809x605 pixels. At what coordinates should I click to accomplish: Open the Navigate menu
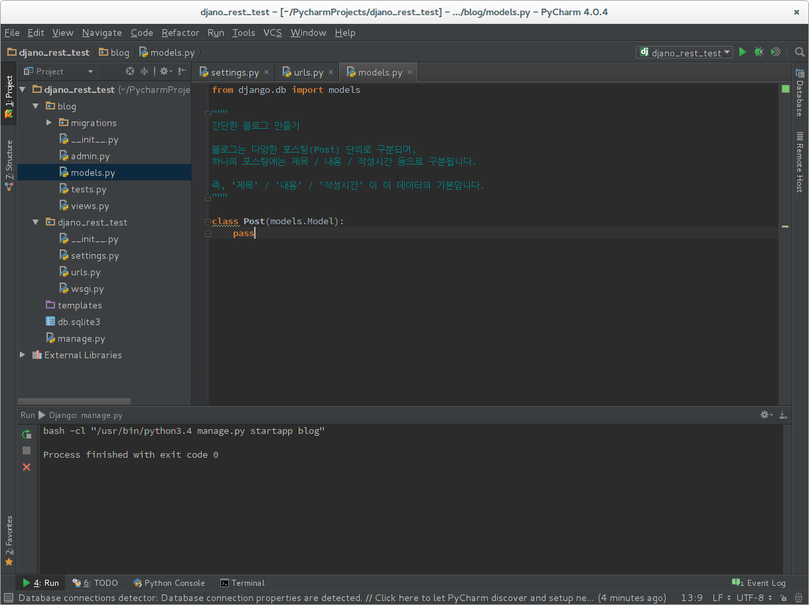pos(102,32)
